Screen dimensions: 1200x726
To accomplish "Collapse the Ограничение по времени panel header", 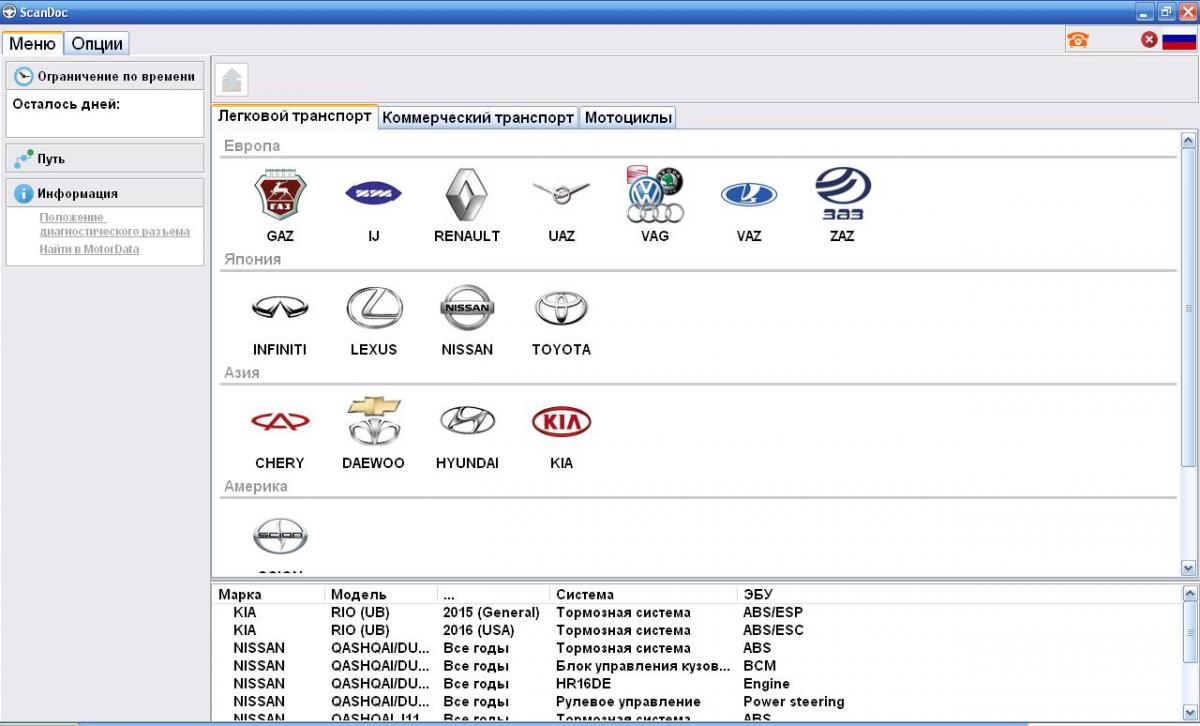I will coord(105,77).
